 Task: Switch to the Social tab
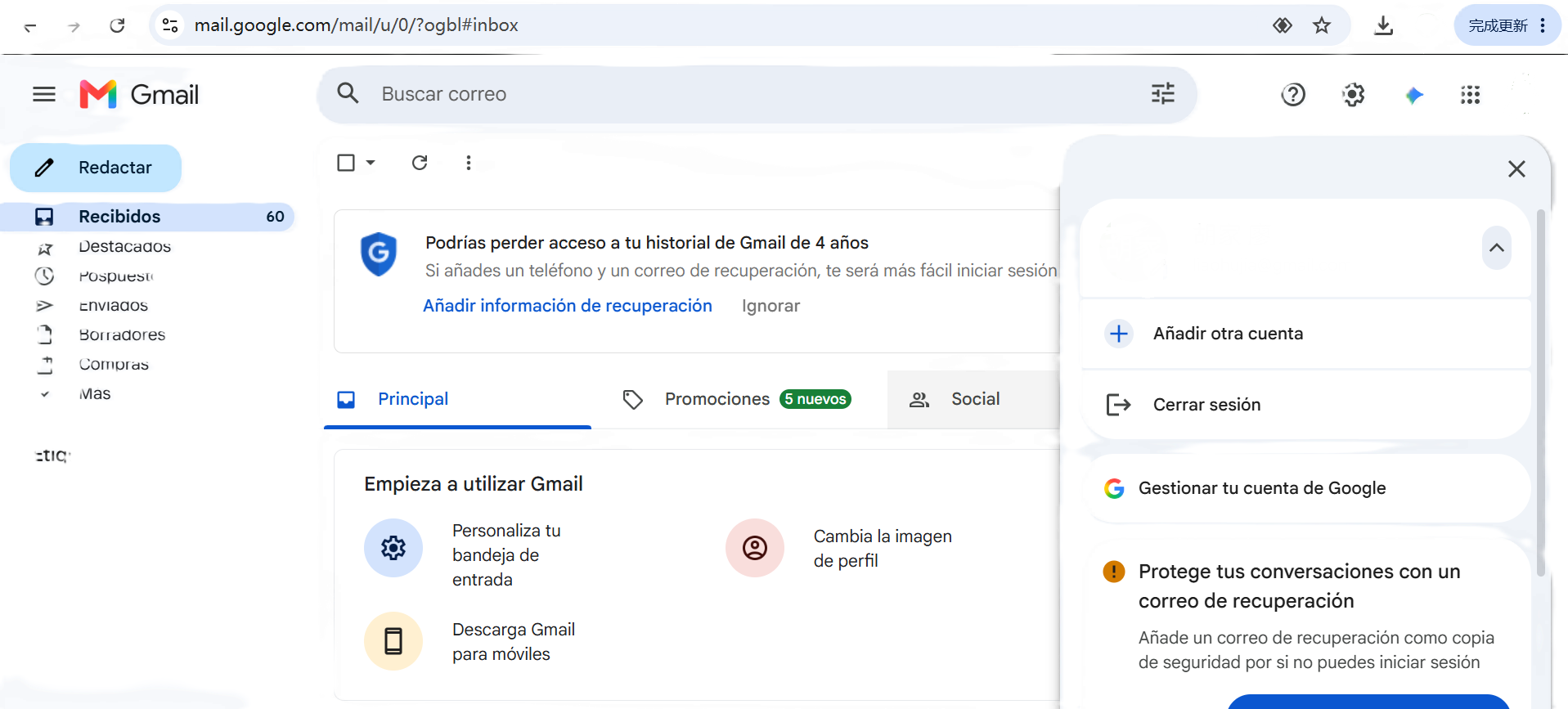(x=973, y=399)
